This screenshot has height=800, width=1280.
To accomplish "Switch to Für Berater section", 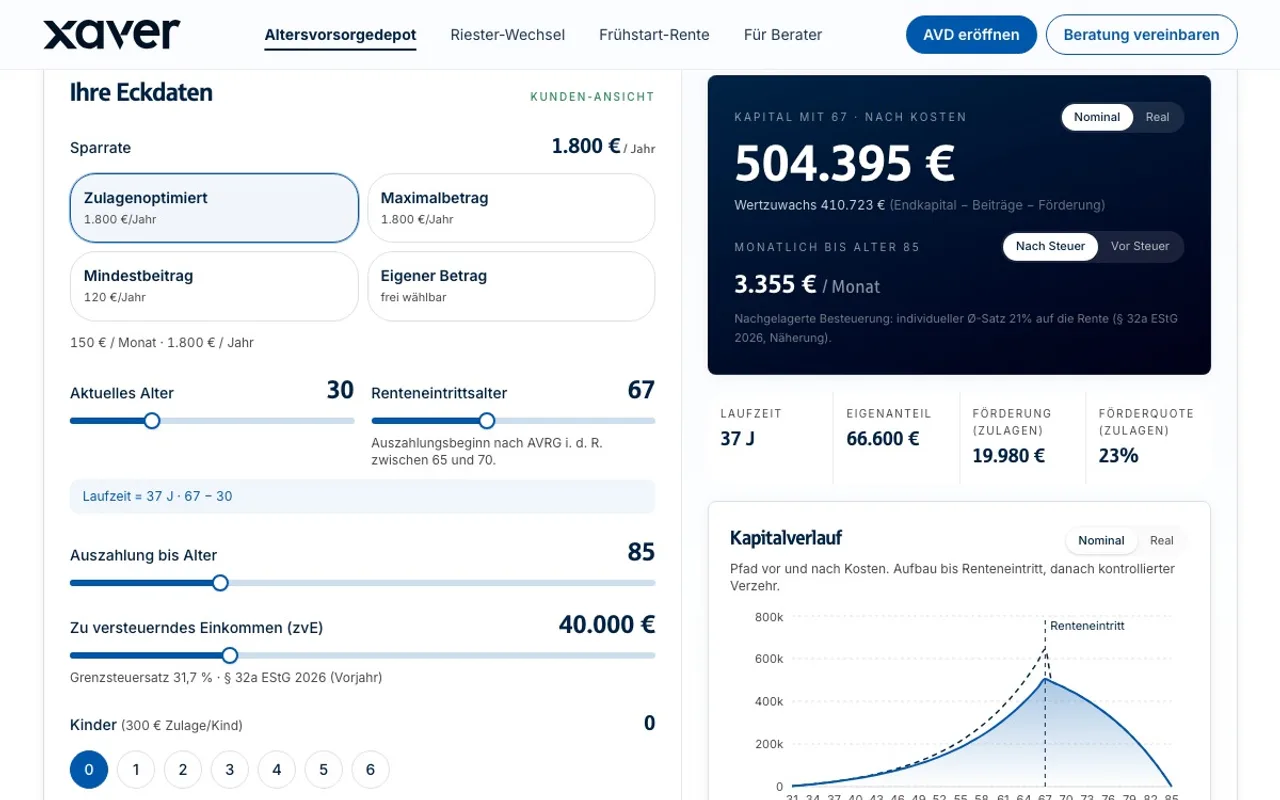I will [x=783, y=35].
